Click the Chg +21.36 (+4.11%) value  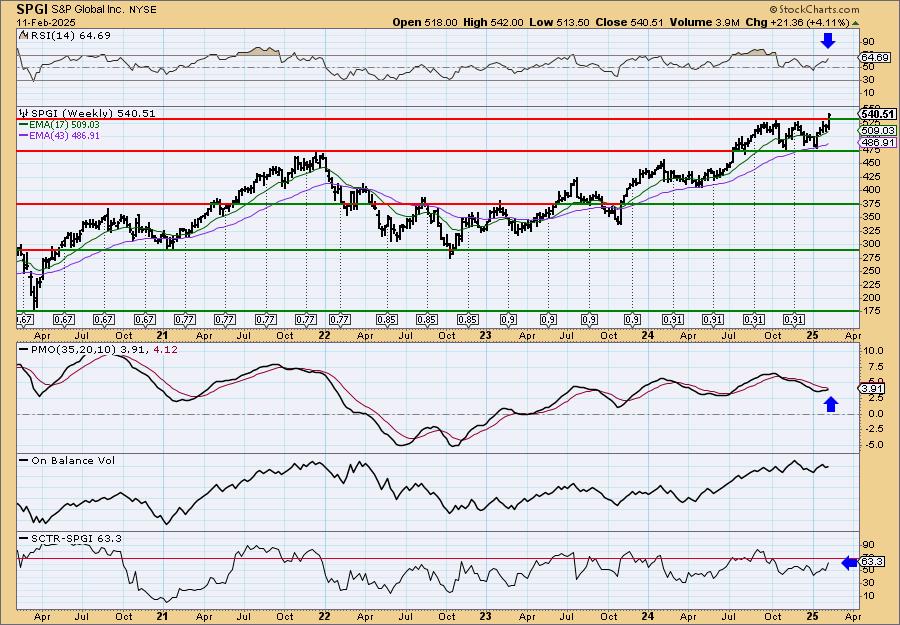797,22
